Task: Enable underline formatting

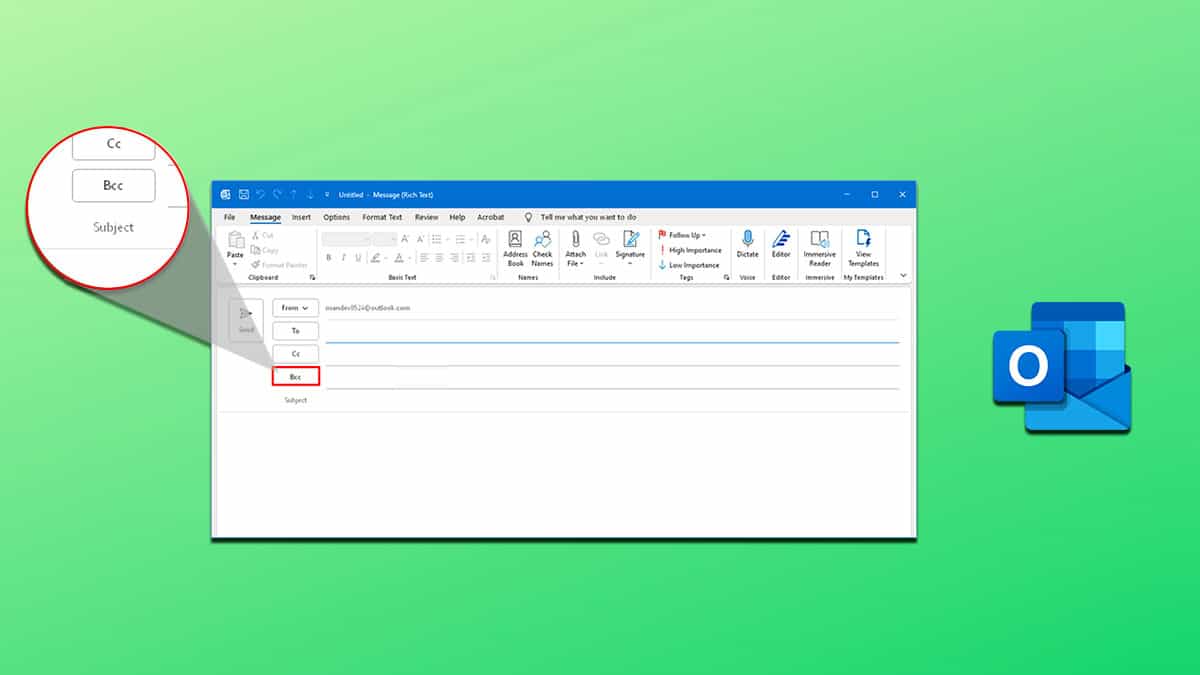Action: 357,256
